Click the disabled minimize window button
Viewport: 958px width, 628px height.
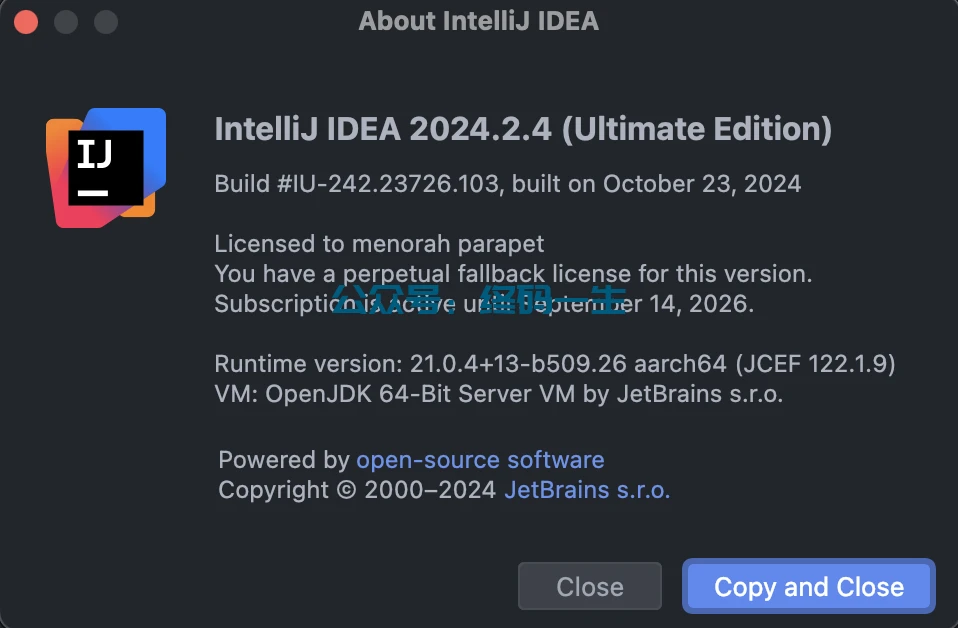tap(66, 21)
